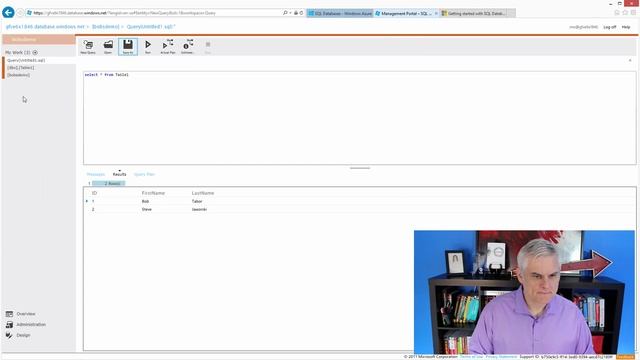The height and width of the screenshot is (360, 640).
Task: Click the orange Feedback button in footer
Action: click(x=625, y=357)
